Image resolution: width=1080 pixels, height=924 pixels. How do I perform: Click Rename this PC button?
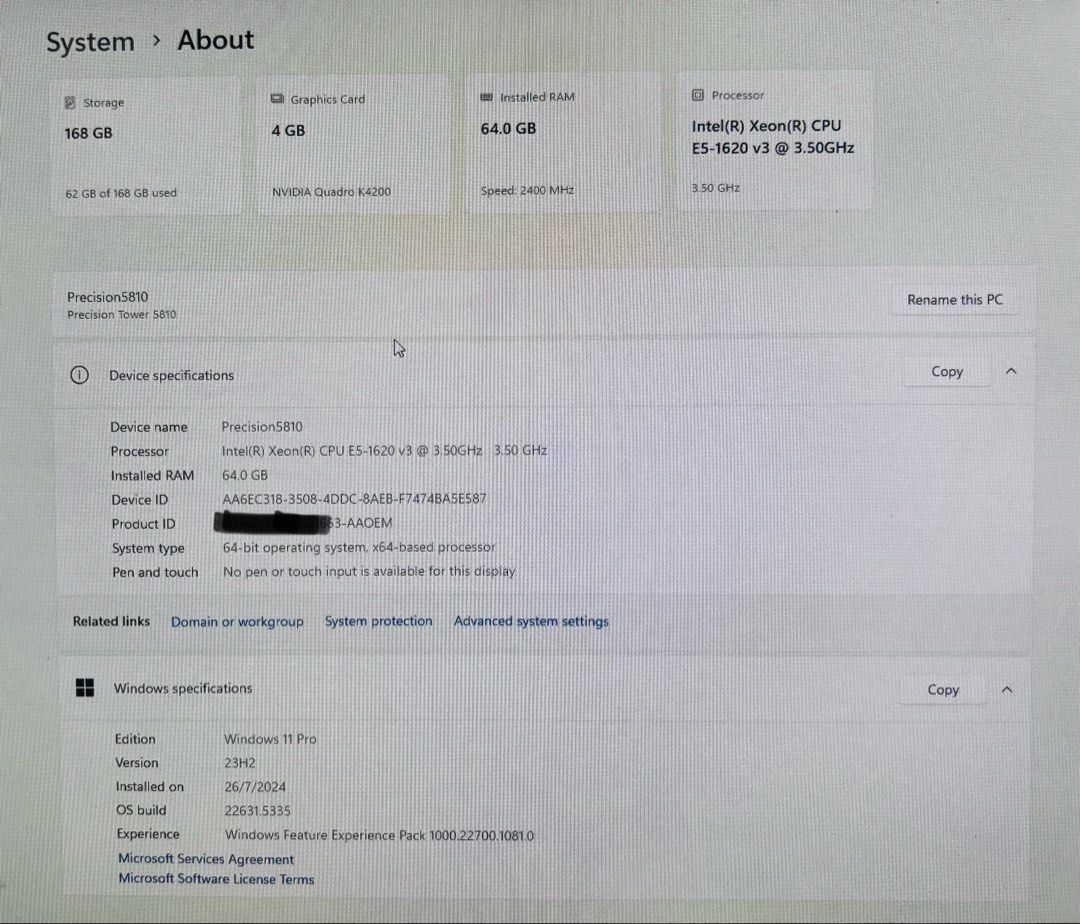pos(955,300)
